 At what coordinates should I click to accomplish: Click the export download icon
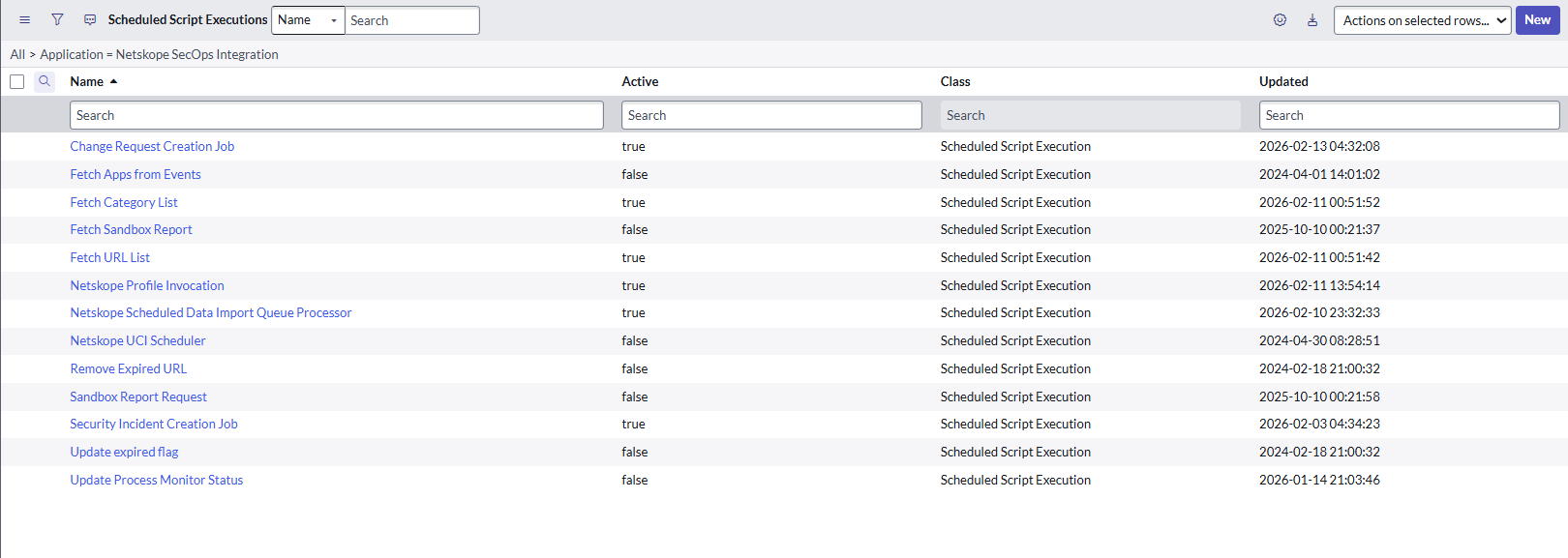point(1312,19)
